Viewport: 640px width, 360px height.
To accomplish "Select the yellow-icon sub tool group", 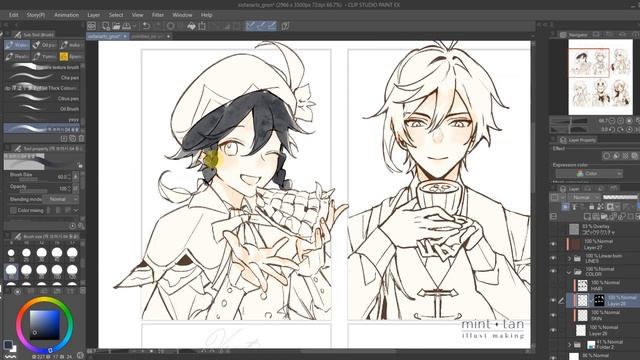I will (71, 56).
